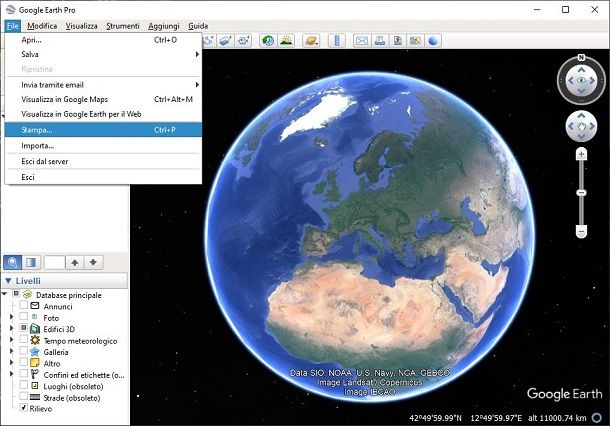
Task: Expand the Confini ed etichette tree node
Action: tap(12, 374)
